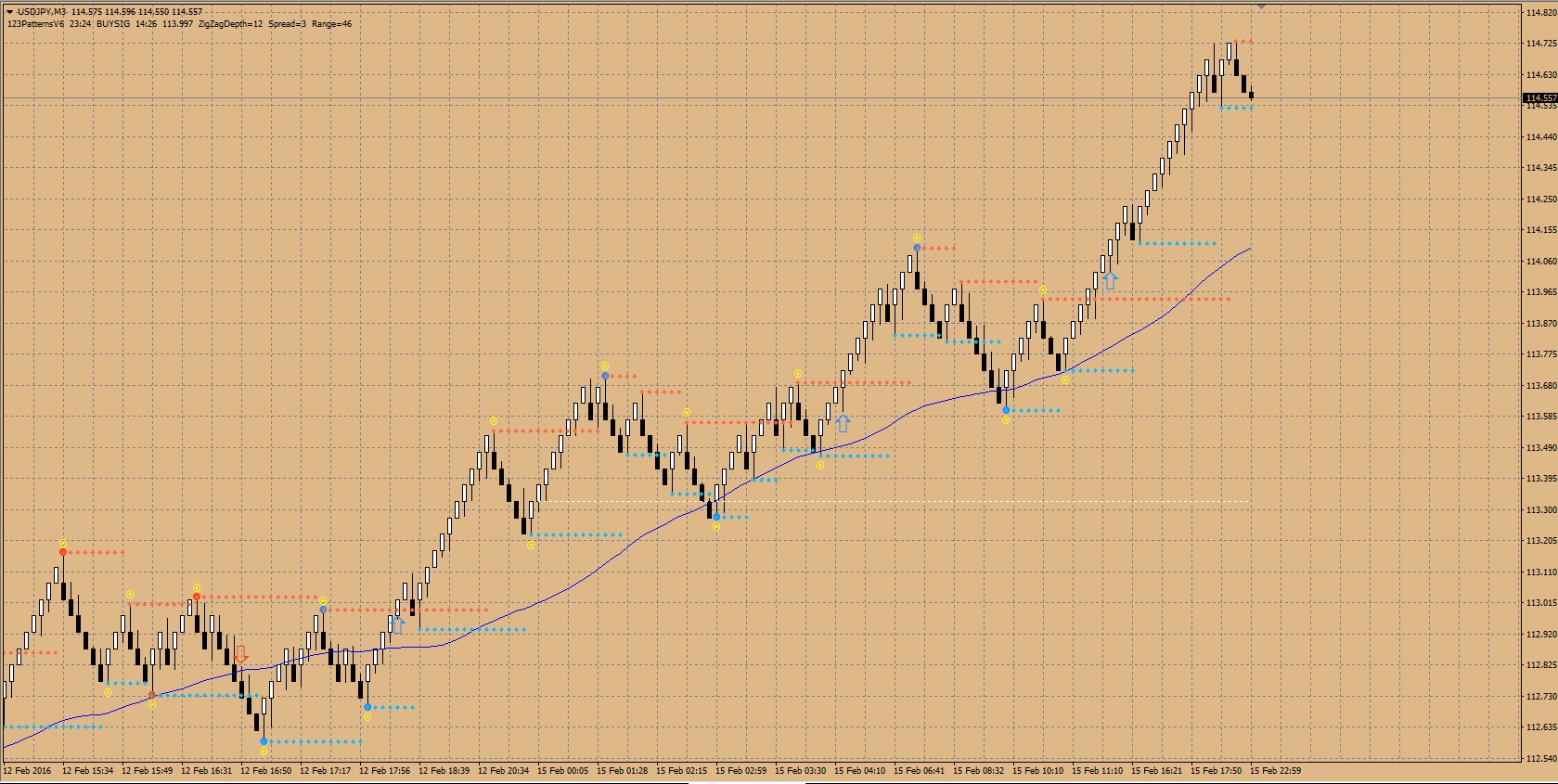
Task: Click the 15 Feb 02:15 time label
Action: pos(682,770)
